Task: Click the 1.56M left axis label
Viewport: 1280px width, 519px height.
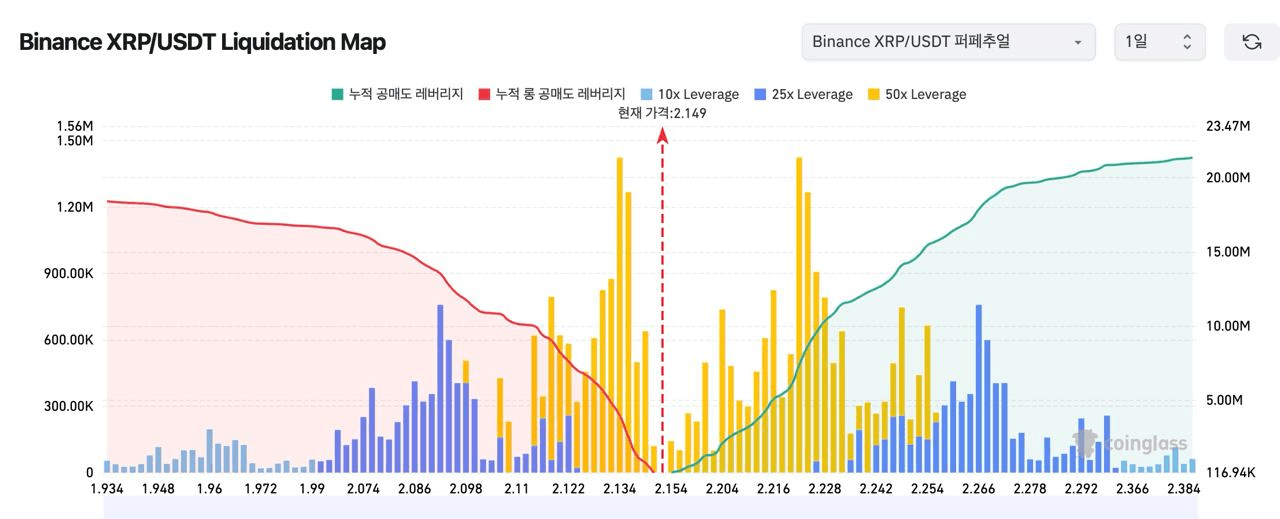Action: click(75, 126)
